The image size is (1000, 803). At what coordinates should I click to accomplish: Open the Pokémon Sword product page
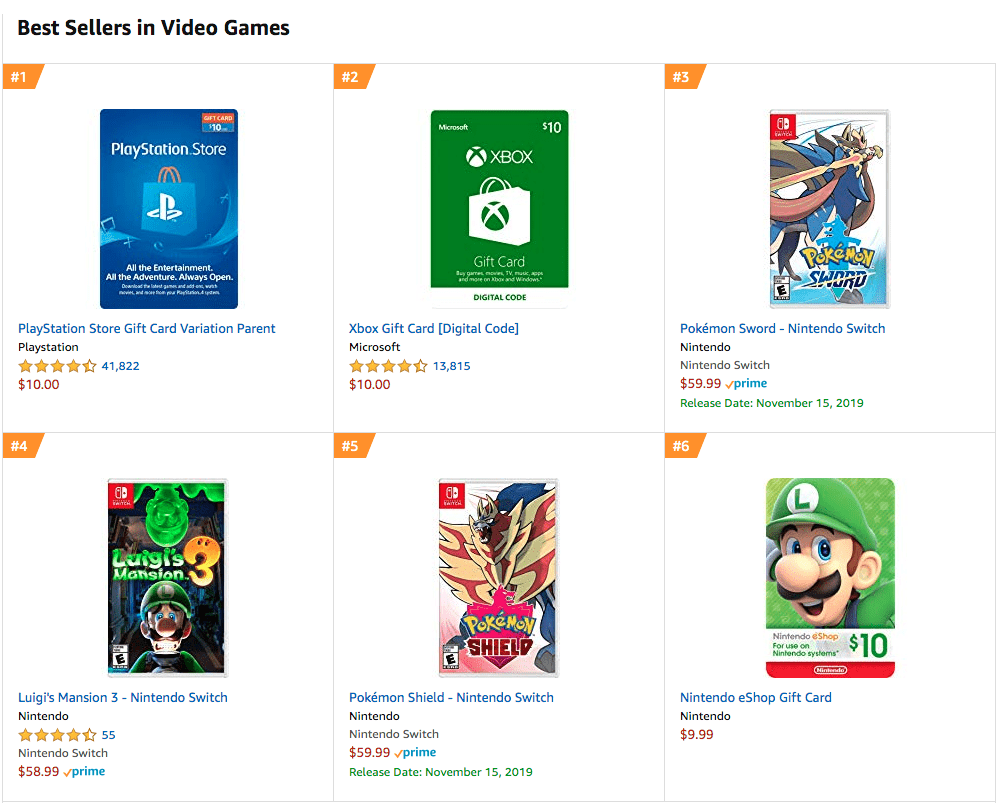tap(782, 328)
